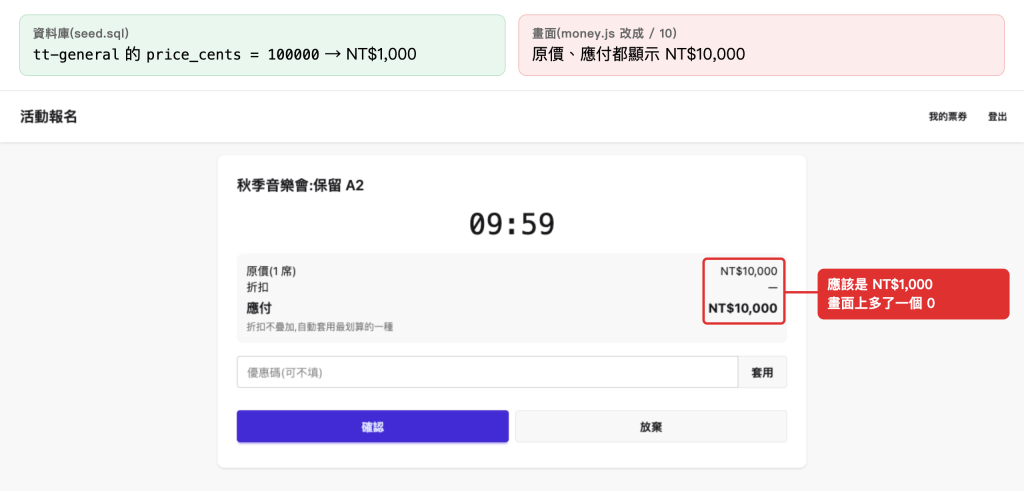Click the 原價、應付都顯示 NT$10,000 line
This screenshot has height=491, width=1024.
point(638,54)
